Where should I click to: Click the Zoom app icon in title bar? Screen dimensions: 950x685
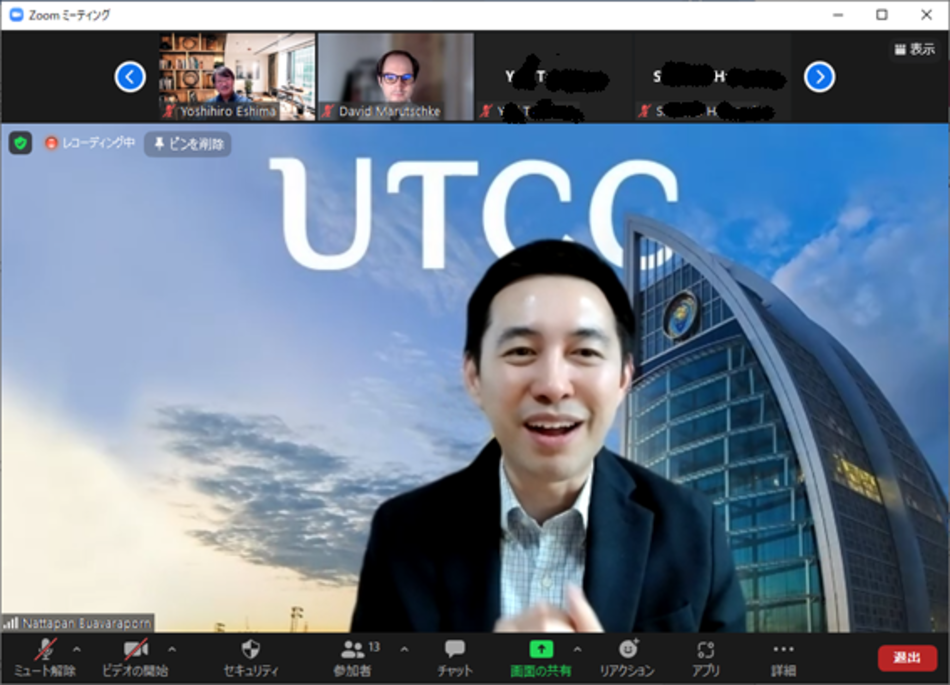point(16,15)
